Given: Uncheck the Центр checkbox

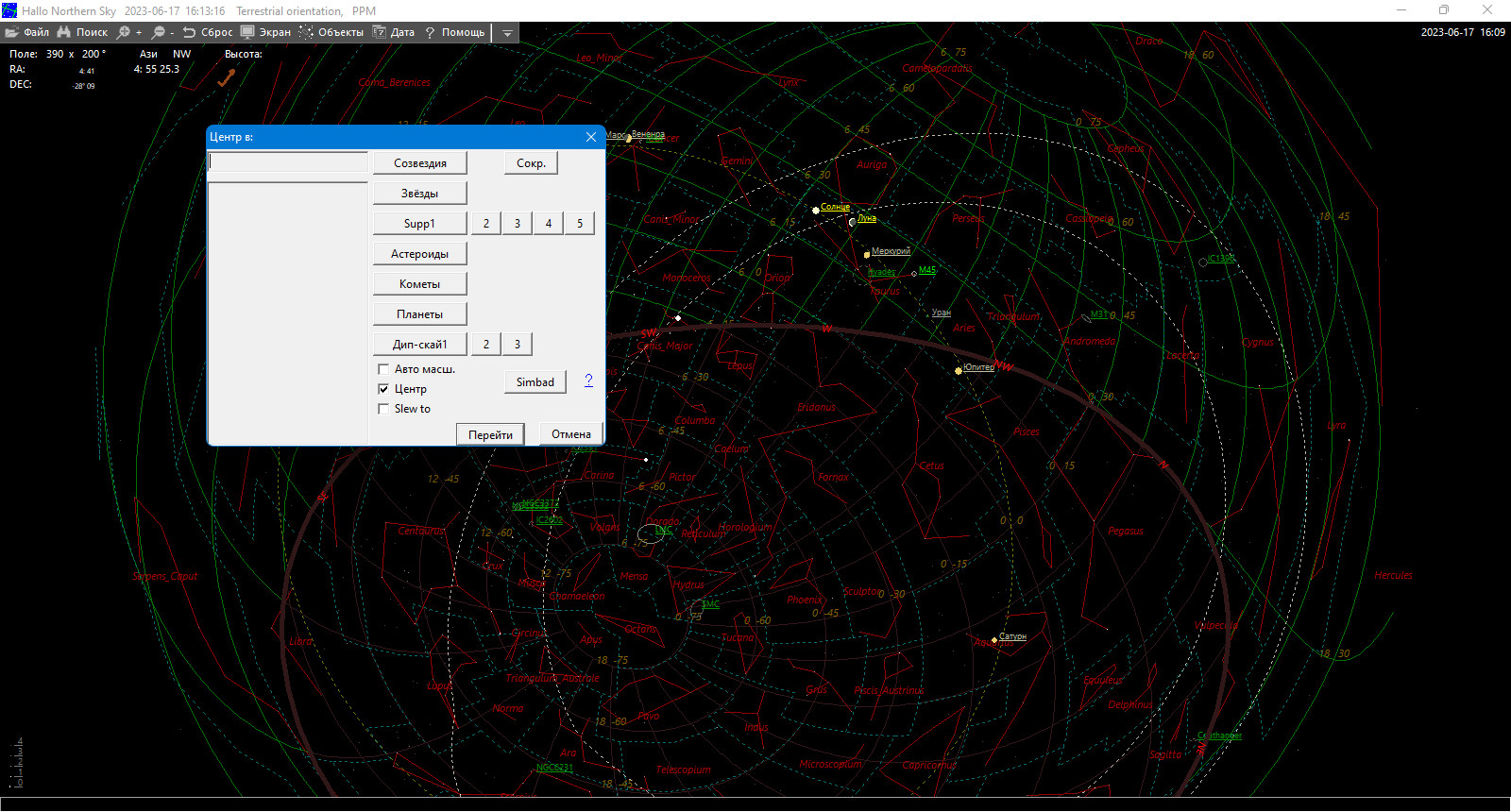Looking at the screenshot, I should point(383,389).
